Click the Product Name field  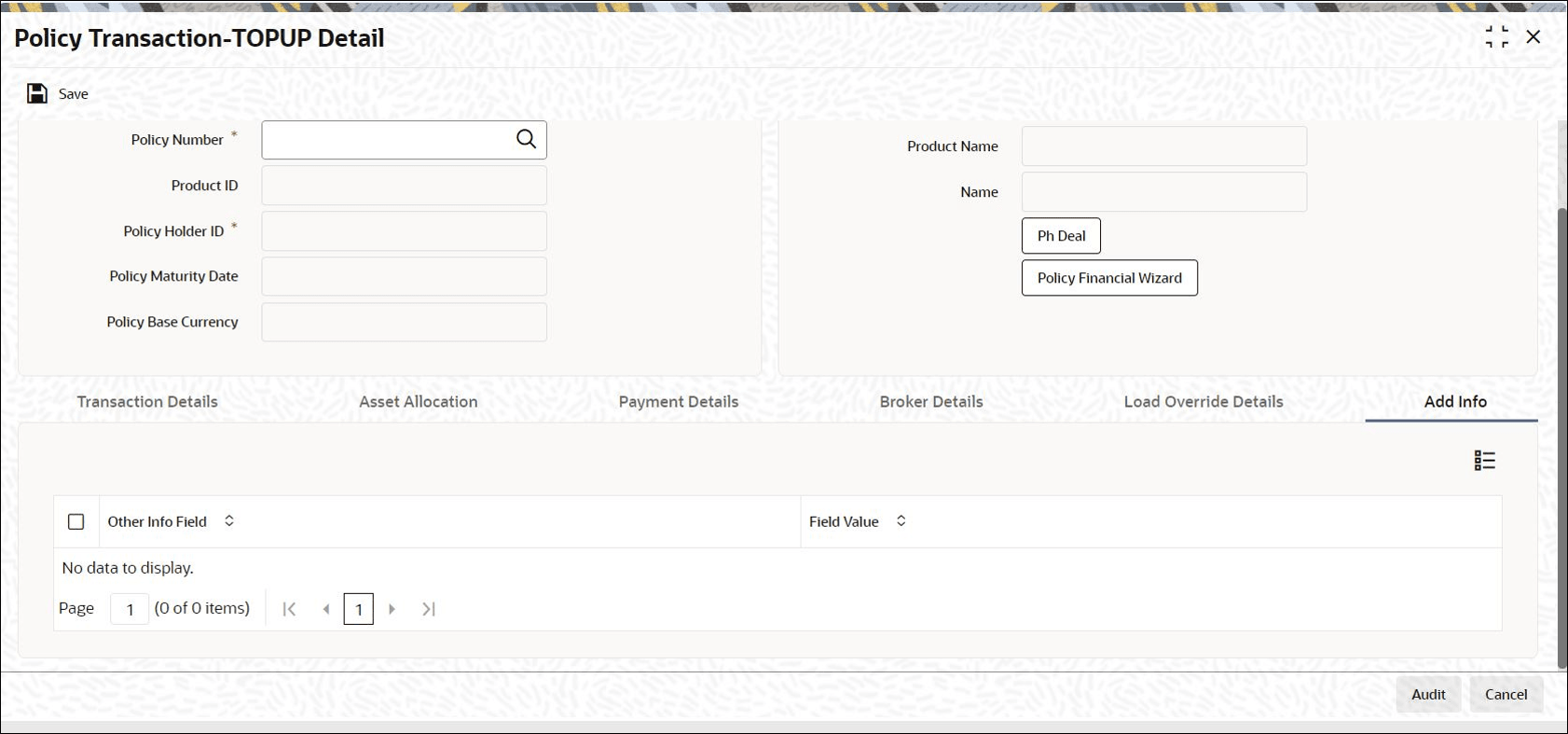click(x=1164, y=146)
